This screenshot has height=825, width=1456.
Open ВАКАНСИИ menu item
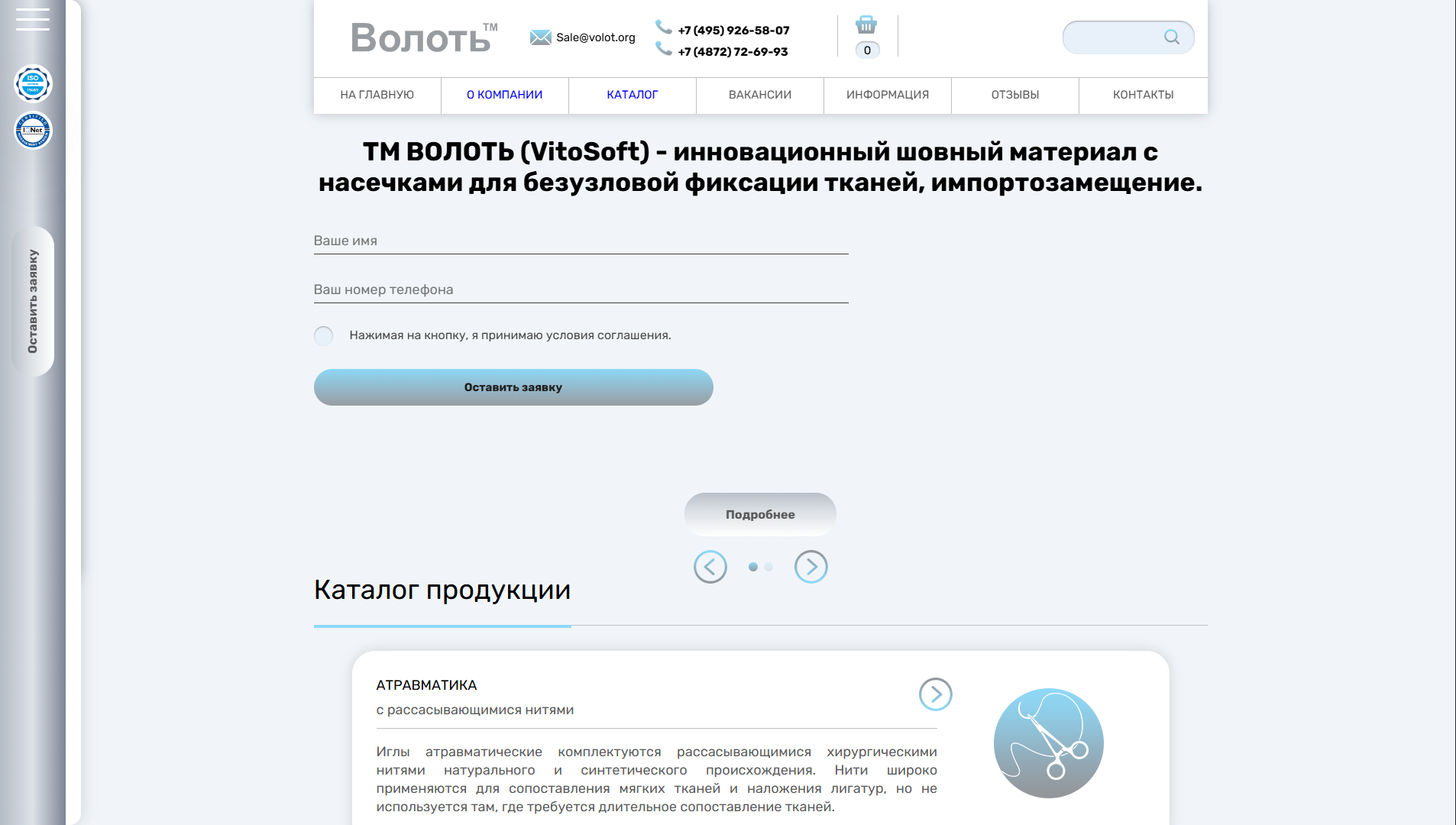pyautogui.click(x=759, y=95)
